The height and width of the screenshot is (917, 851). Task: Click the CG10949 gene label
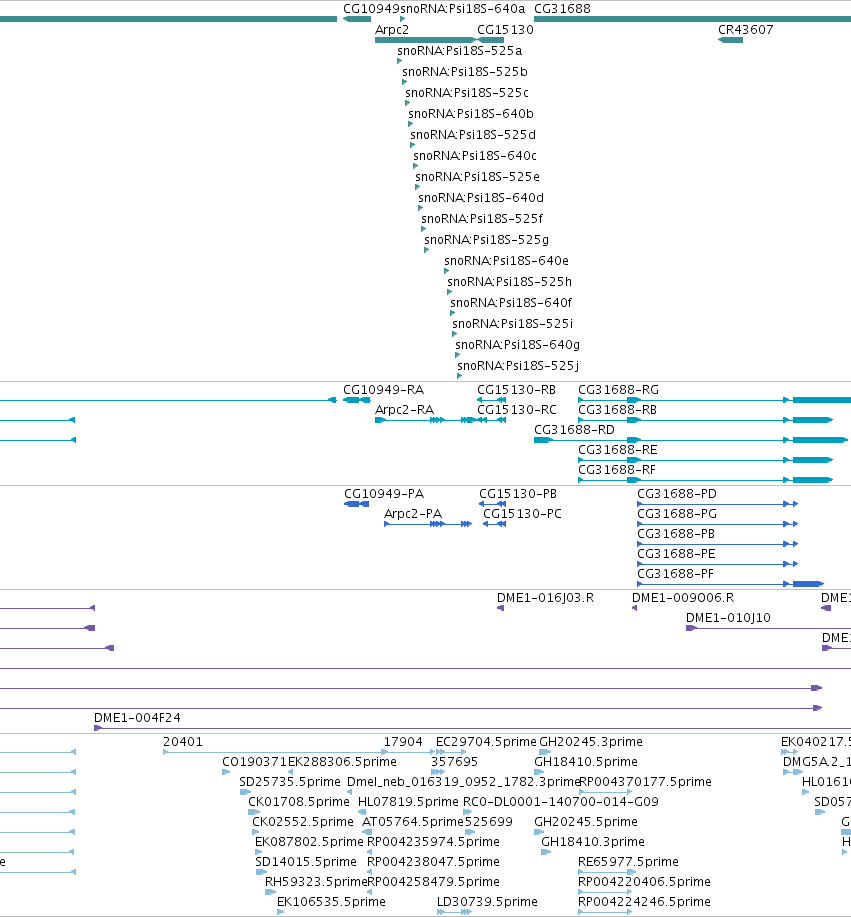pos(371,9)
